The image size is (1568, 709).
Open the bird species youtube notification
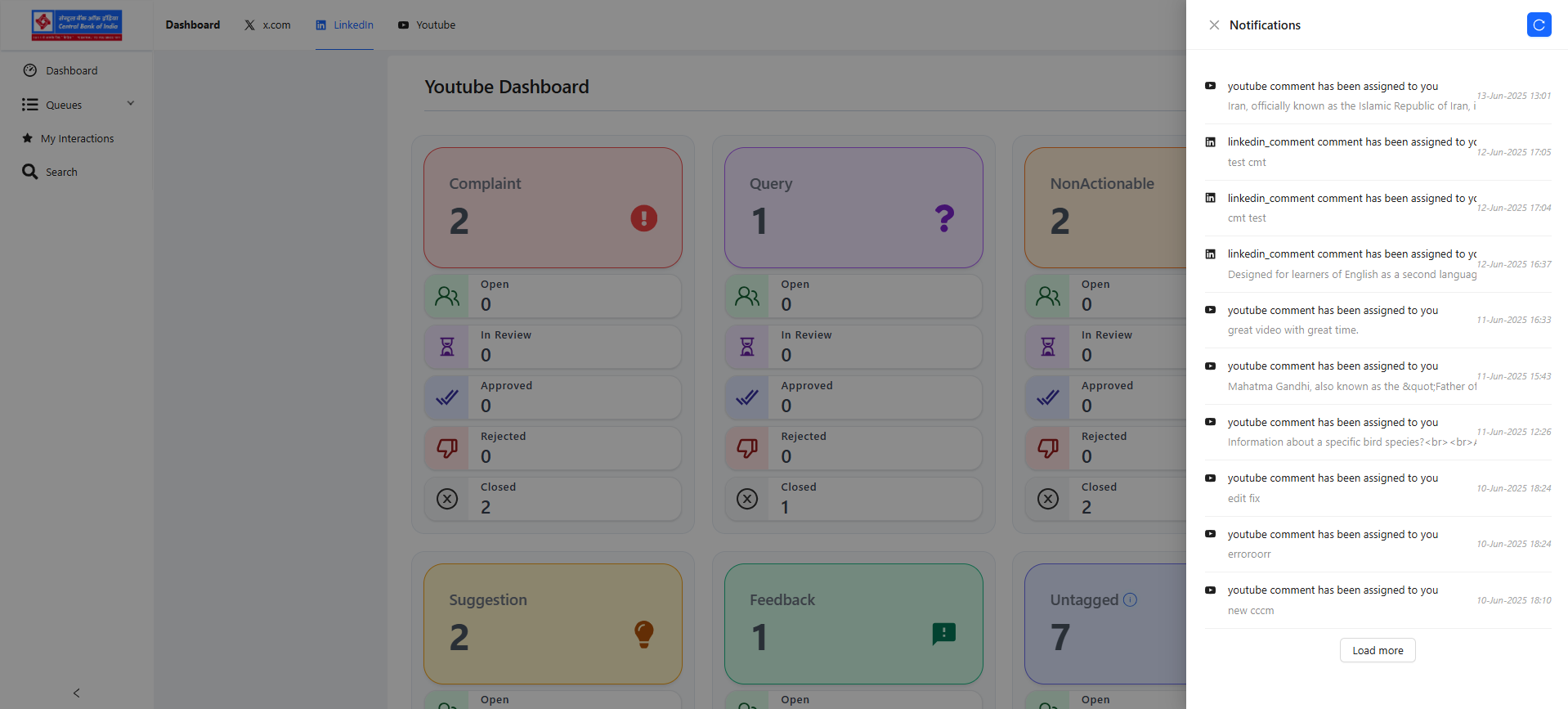point(1378,433)
